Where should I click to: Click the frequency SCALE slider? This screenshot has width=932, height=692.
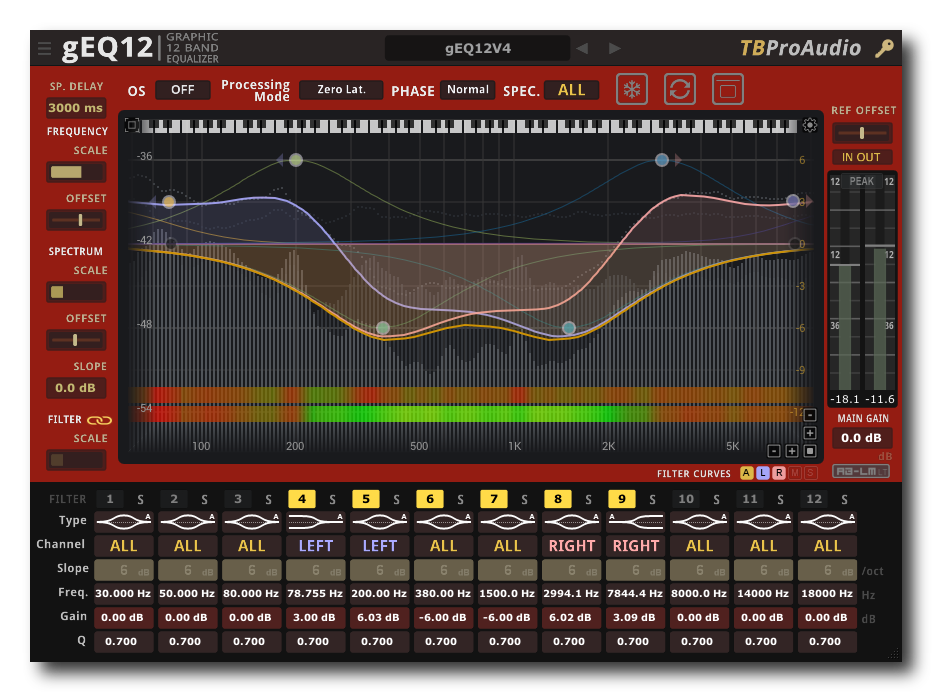76,172
